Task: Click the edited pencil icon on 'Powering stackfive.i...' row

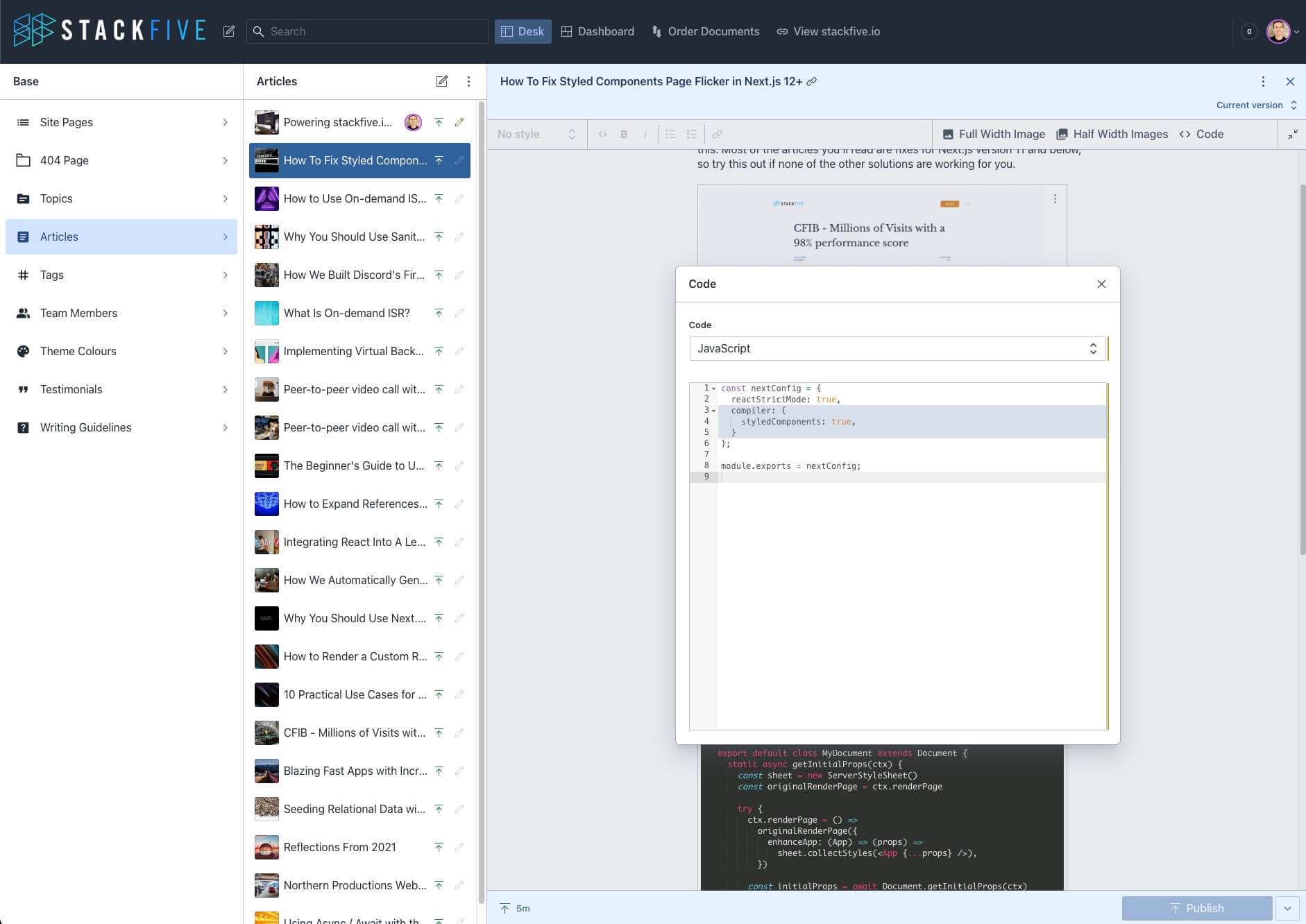Action: pos(459,122)
